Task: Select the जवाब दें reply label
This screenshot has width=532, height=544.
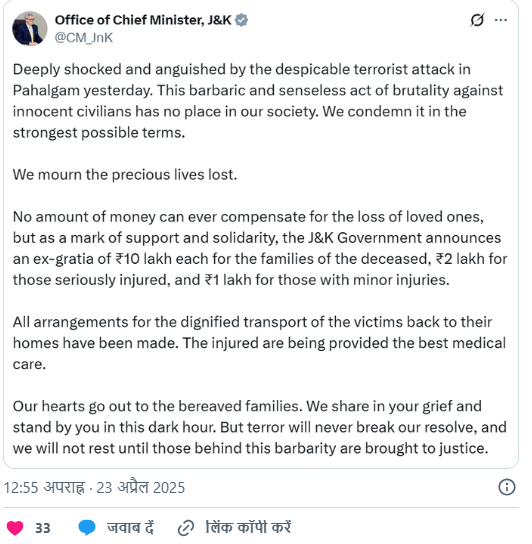Action: point(130,528)
